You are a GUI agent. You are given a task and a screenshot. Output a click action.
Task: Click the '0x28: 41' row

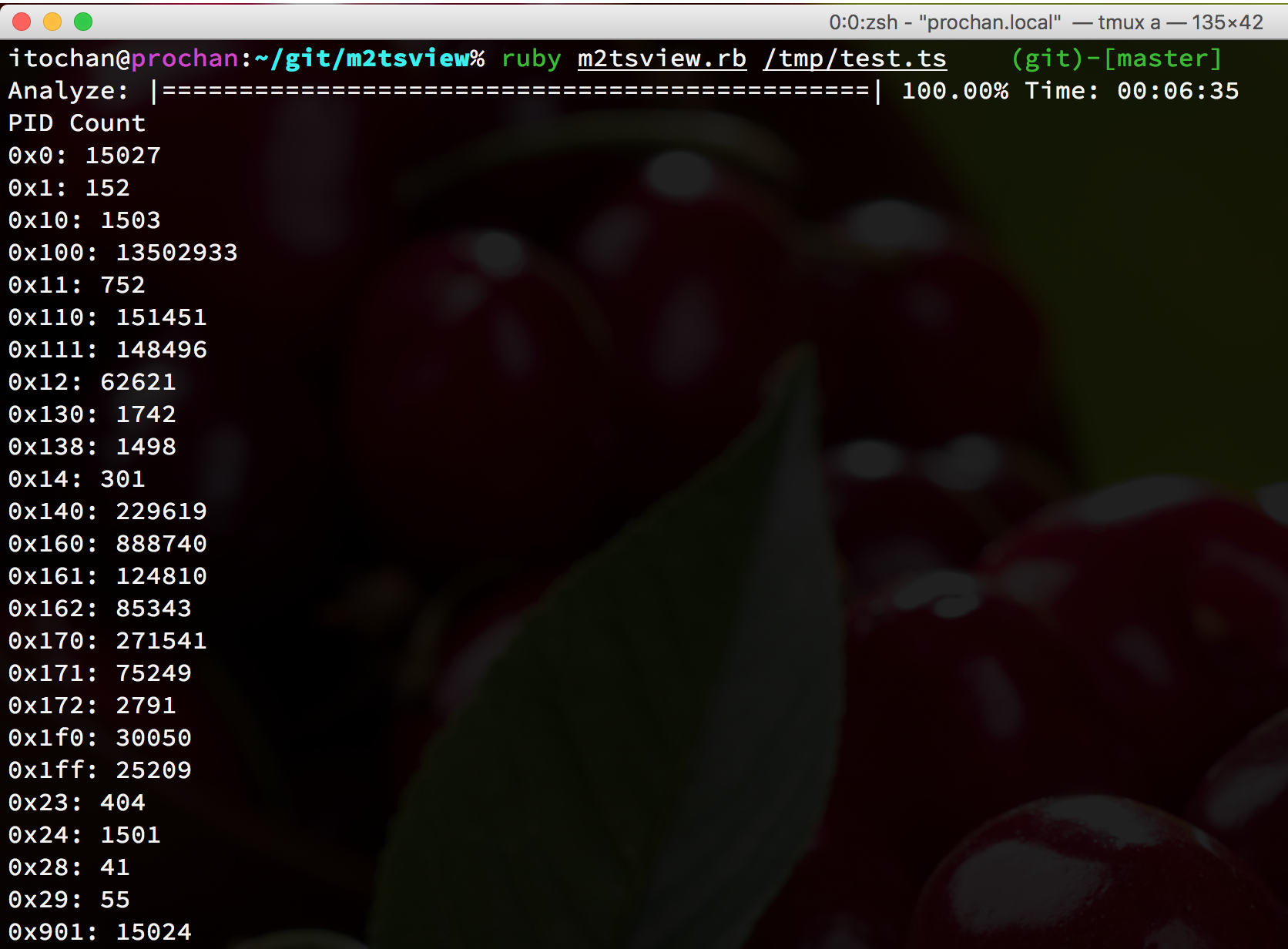click(69, 867)
